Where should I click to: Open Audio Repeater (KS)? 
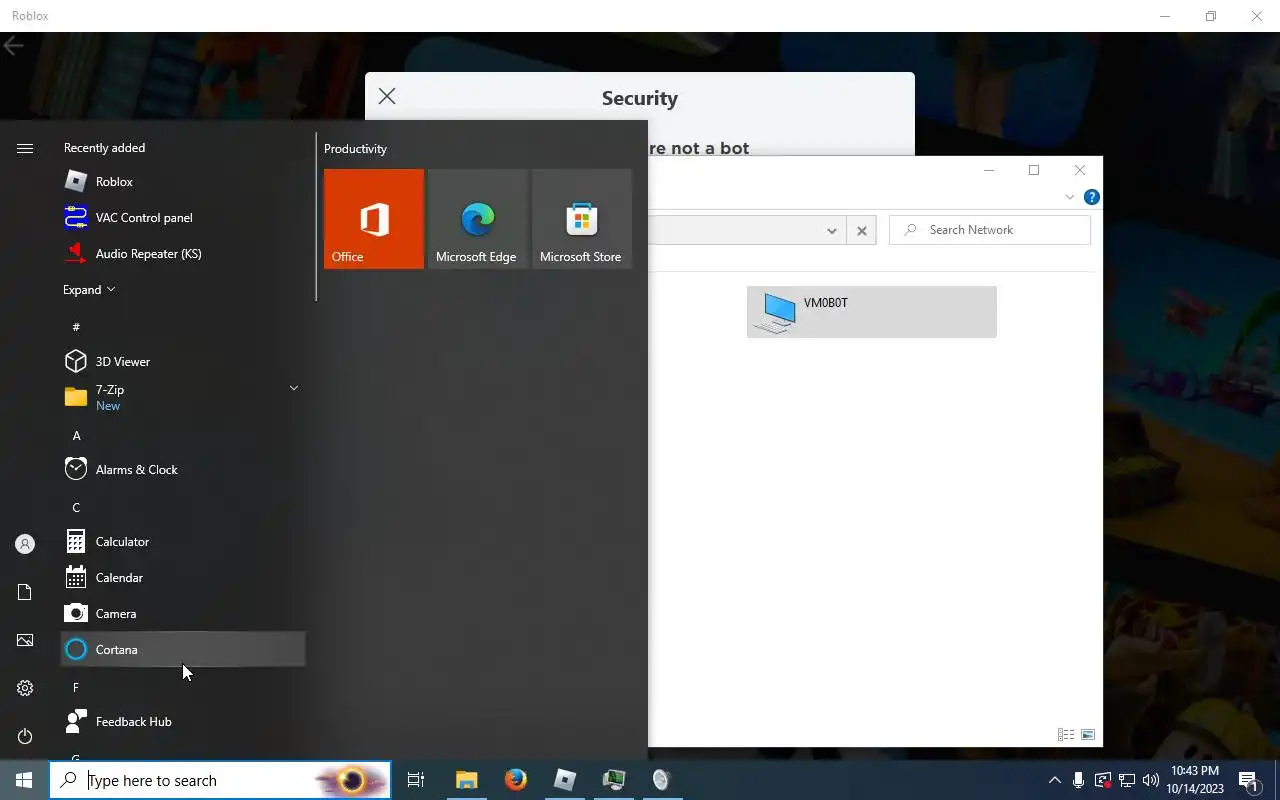(x=183, y=253)
